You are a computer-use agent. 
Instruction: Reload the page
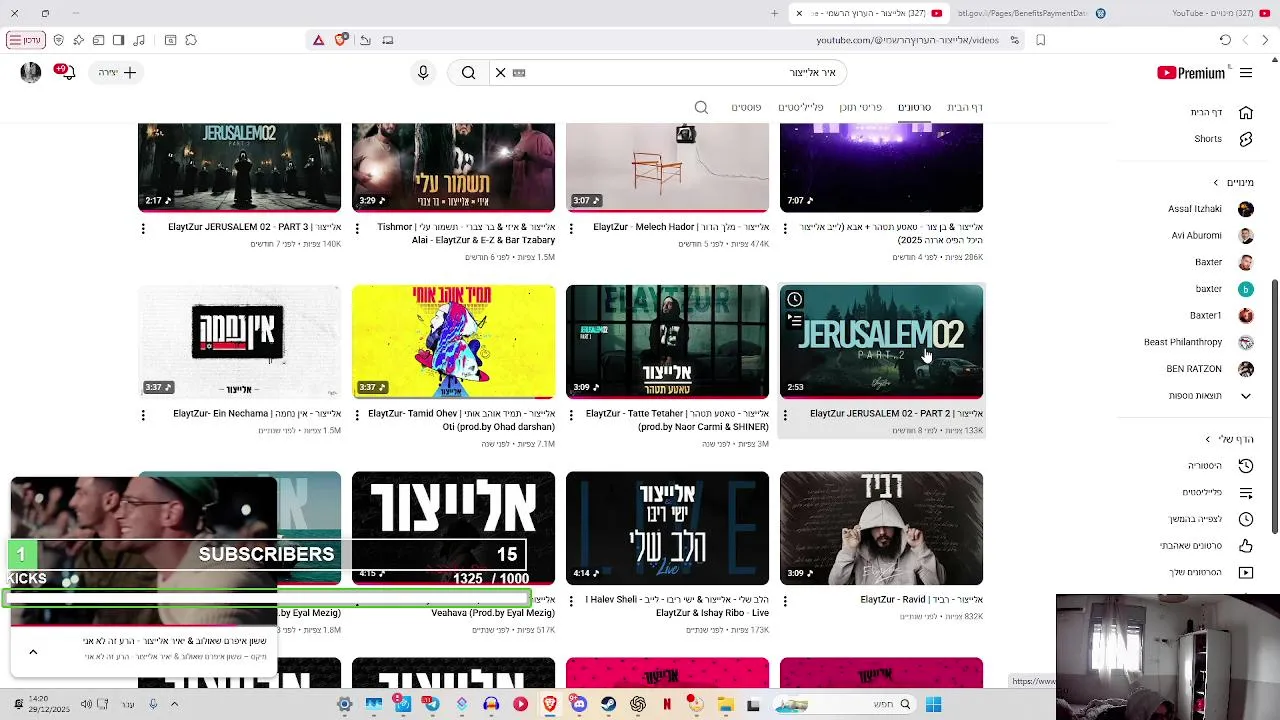click(1225, 40)
